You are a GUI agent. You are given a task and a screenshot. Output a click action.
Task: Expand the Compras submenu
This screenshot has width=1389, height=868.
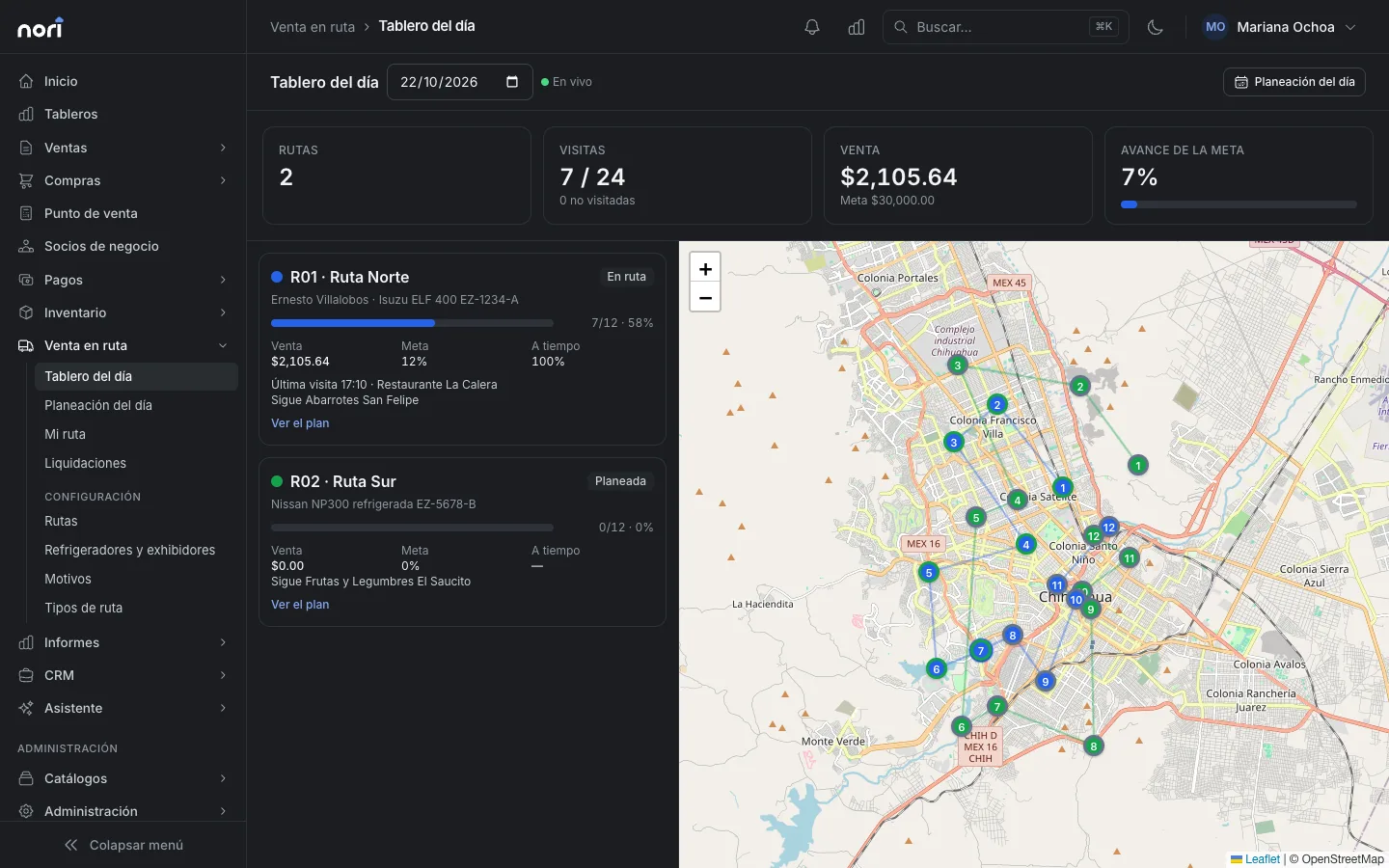tap(223, 180)
